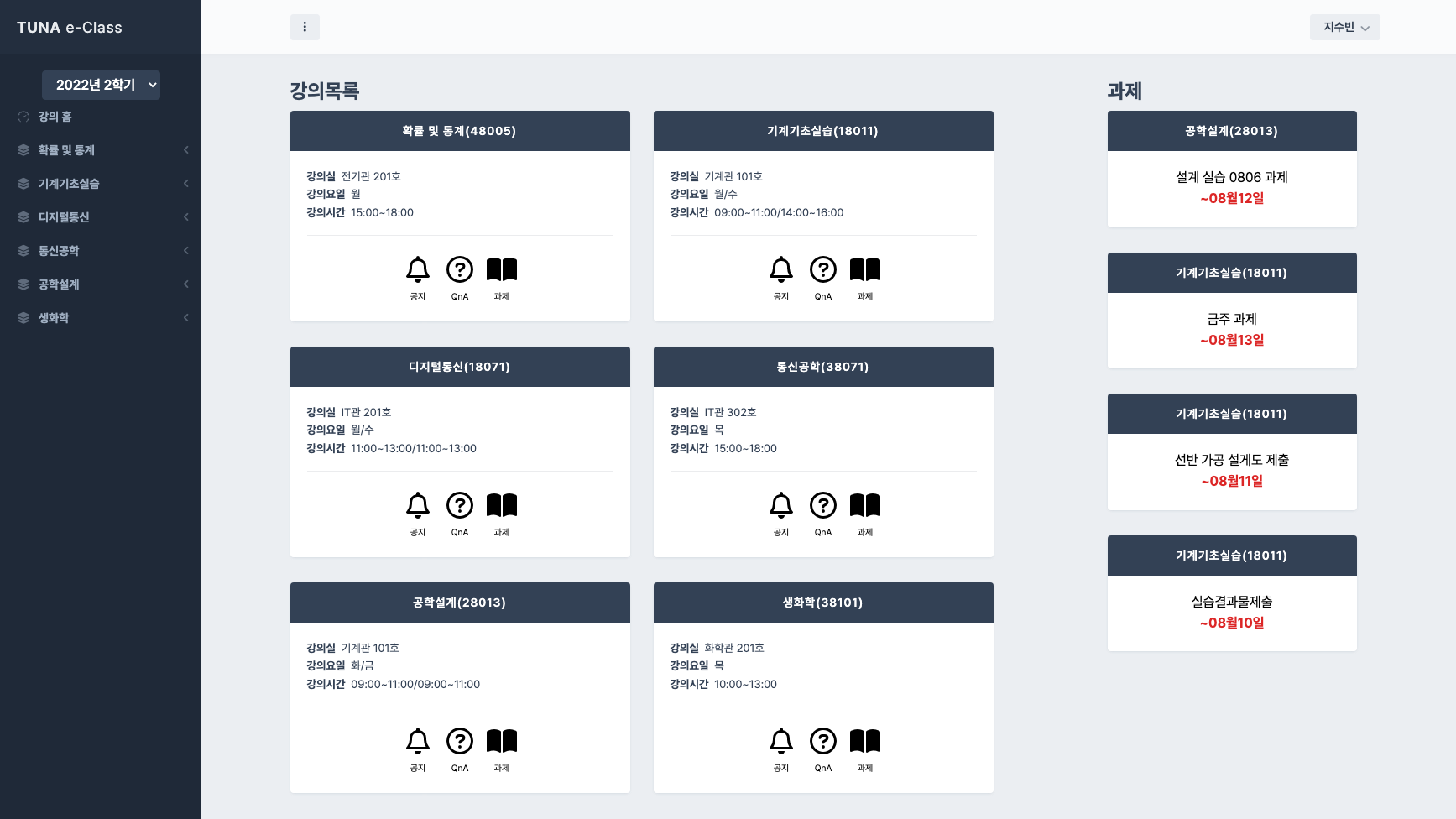Expand 생화학 sidebar chevron
1456x819 pixels.
pos(185,318)
